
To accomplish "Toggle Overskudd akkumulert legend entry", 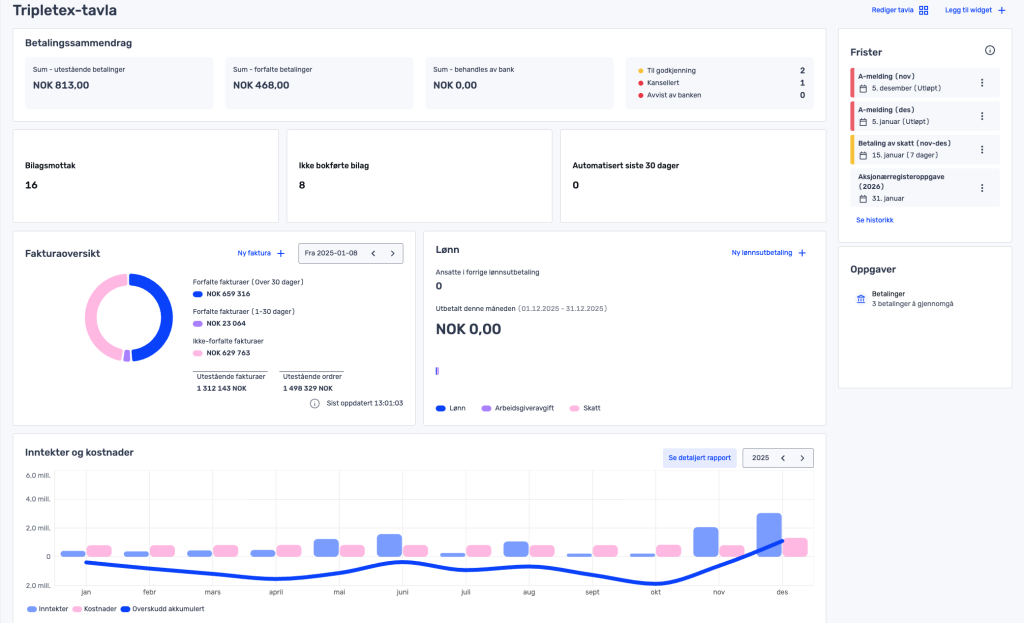I will coord(163,609).
